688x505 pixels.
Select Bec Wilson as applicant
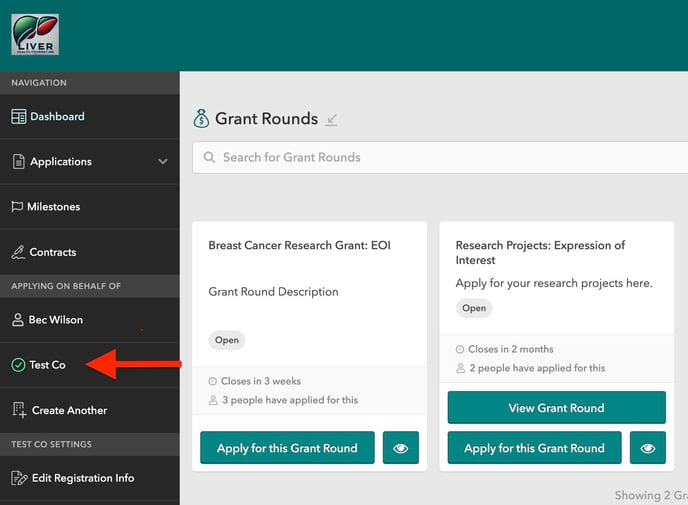[x=56, y=320]
